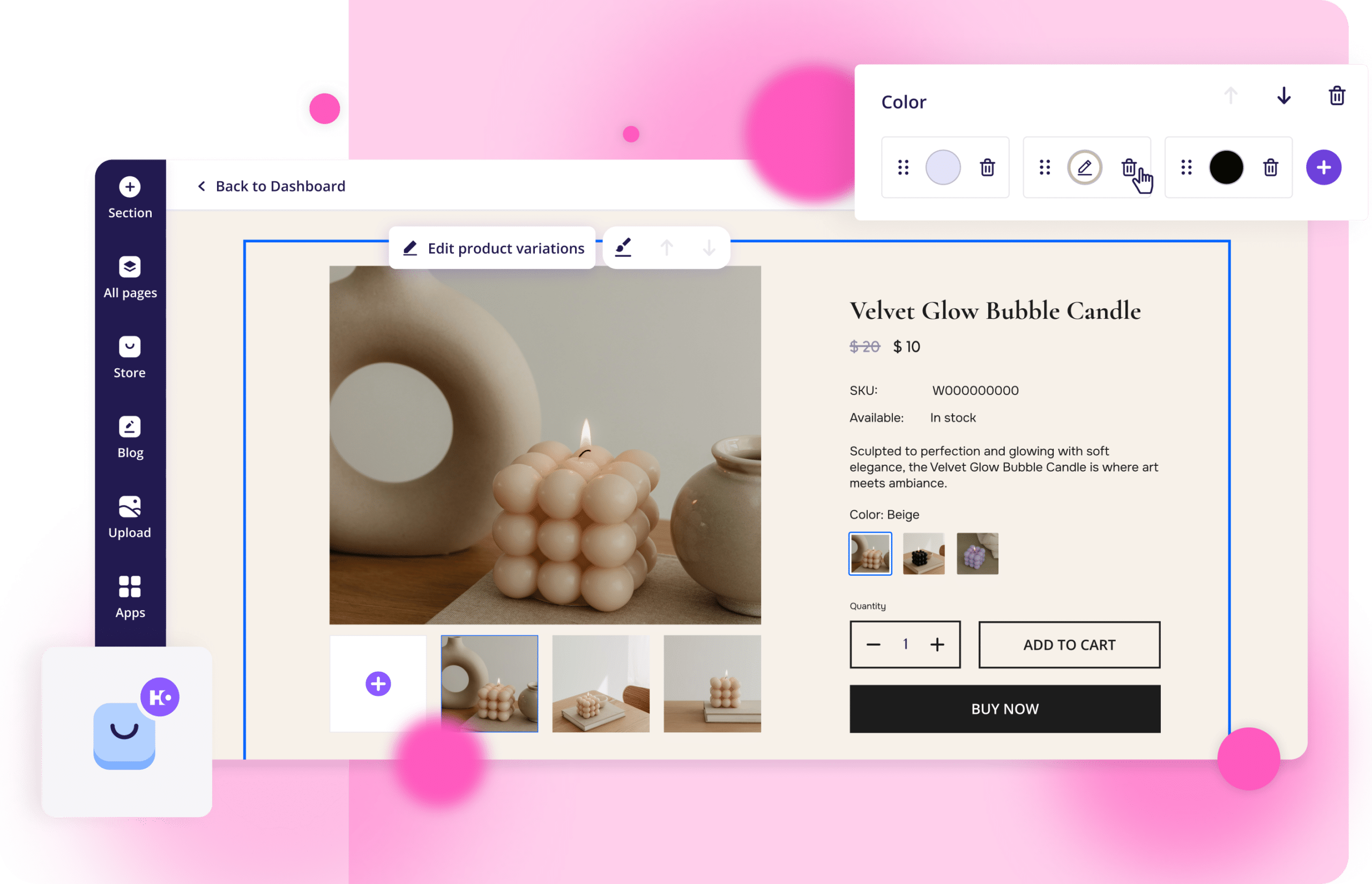Select the black color swatch
Viewport: 1372px width, 884px height.
click(x=1226, y=168)
